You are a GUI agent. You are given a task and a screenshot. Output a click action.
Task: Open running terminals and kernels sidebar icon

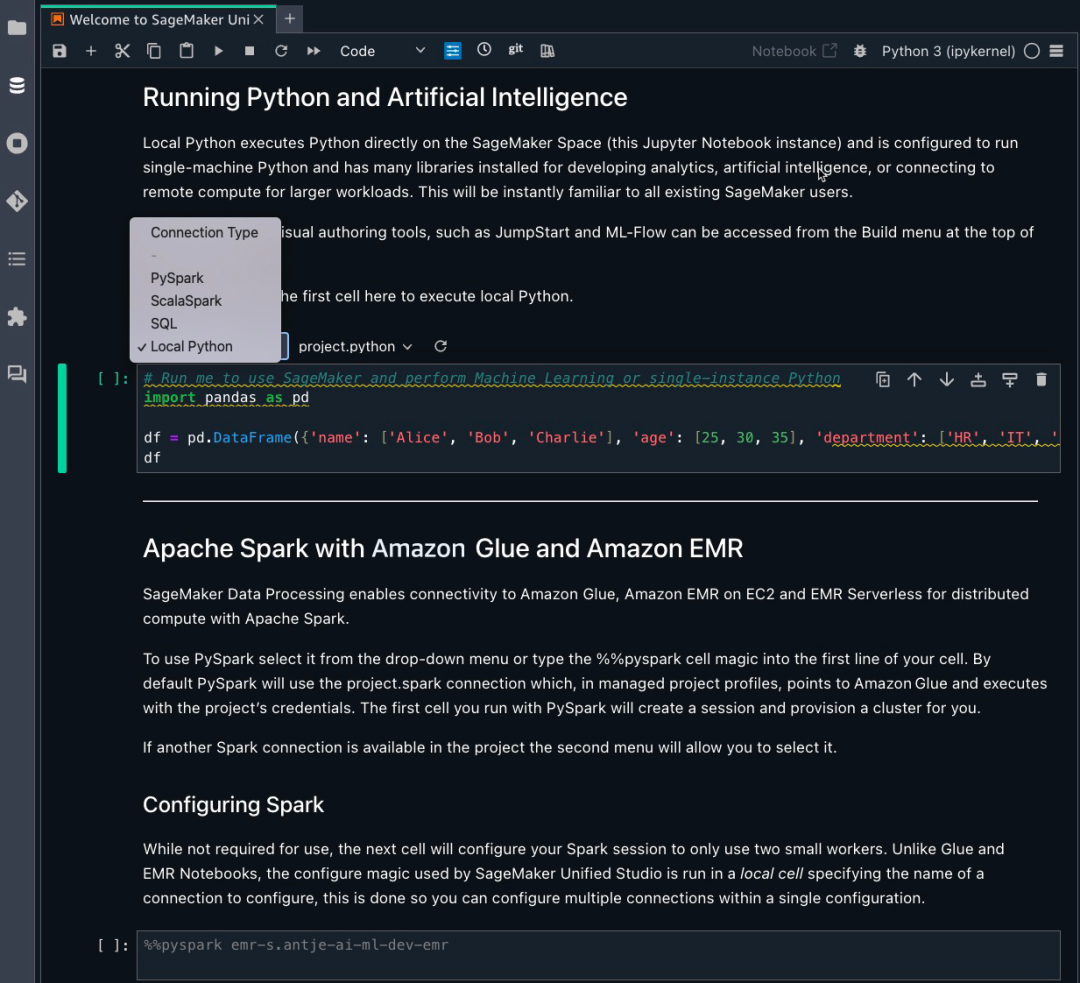coord(17,143)
